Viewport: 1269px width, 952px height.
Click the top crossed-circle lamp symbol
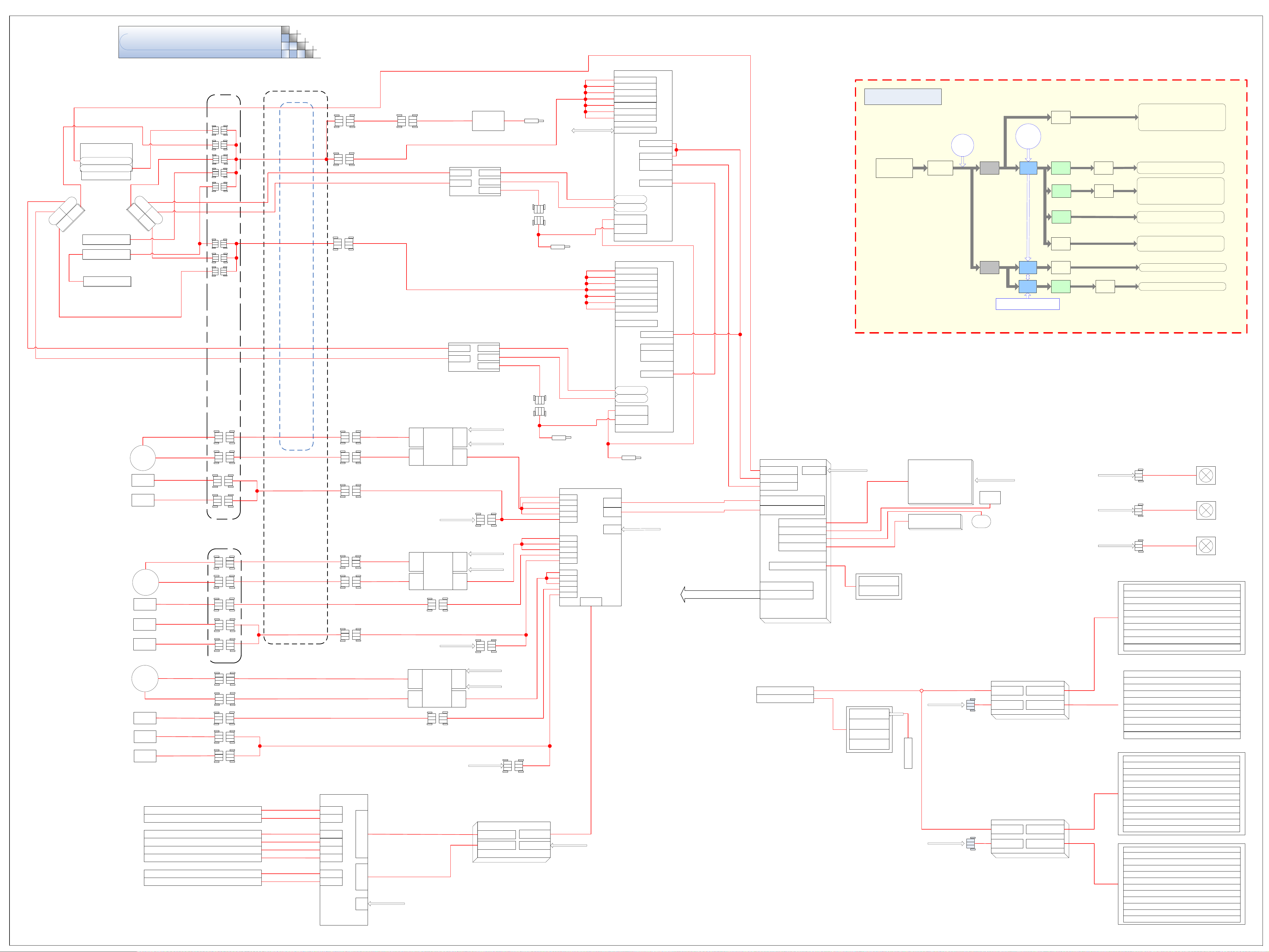click(x=1205, y=475)
